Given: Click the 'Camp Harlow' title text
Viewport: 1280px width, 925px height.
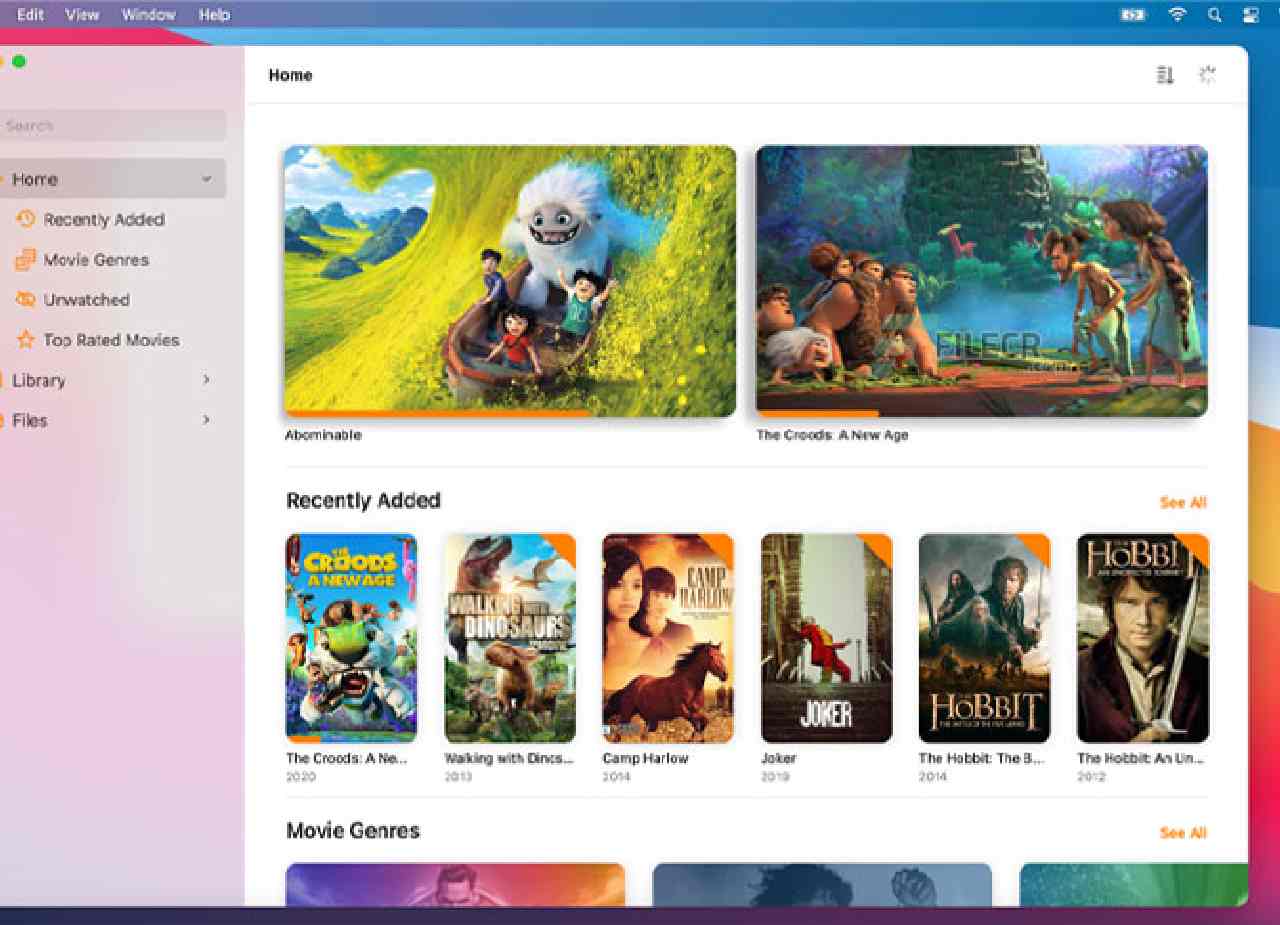Looking at the screenshot, I should [x=645, y=758].
